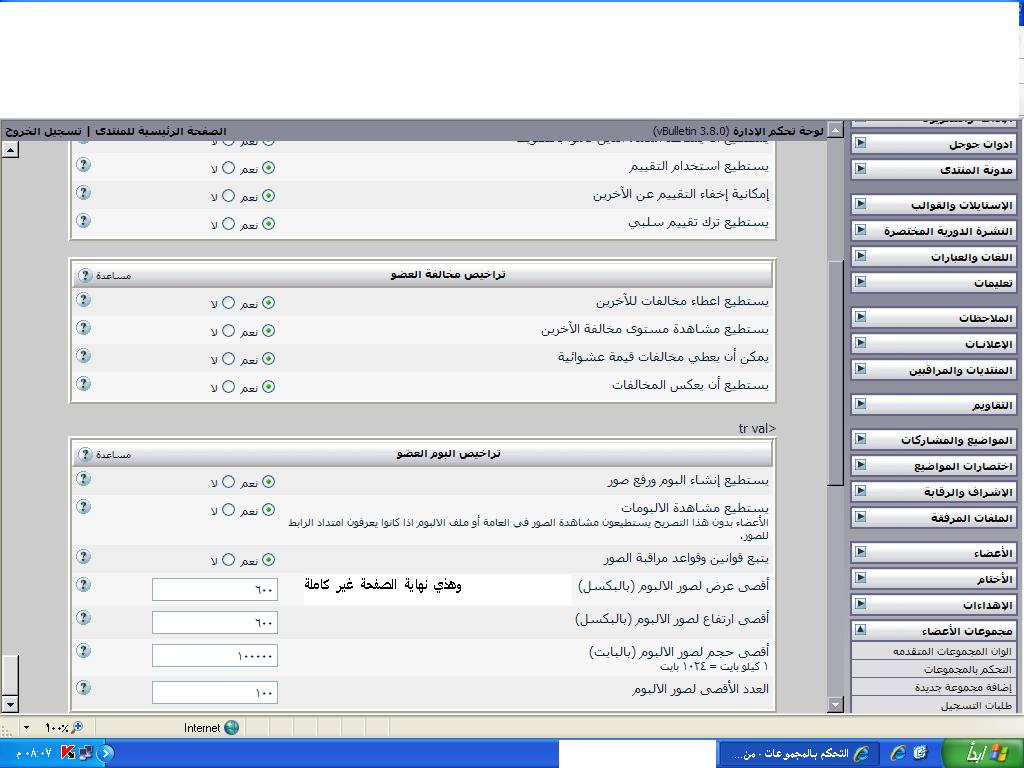Viewport: 1024px width, 768px height.
Task: Open 'التحكم بالمجموعات' sidebar menu item
Action: [x=967, y=669]
